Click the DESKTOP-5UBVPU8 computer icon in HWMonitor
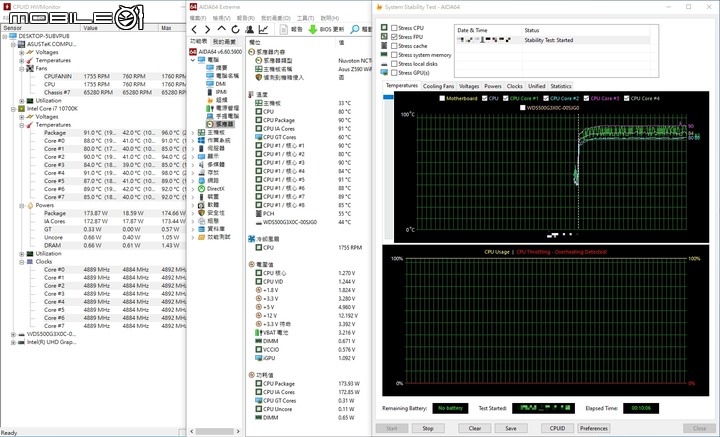 tap(13, 36)
